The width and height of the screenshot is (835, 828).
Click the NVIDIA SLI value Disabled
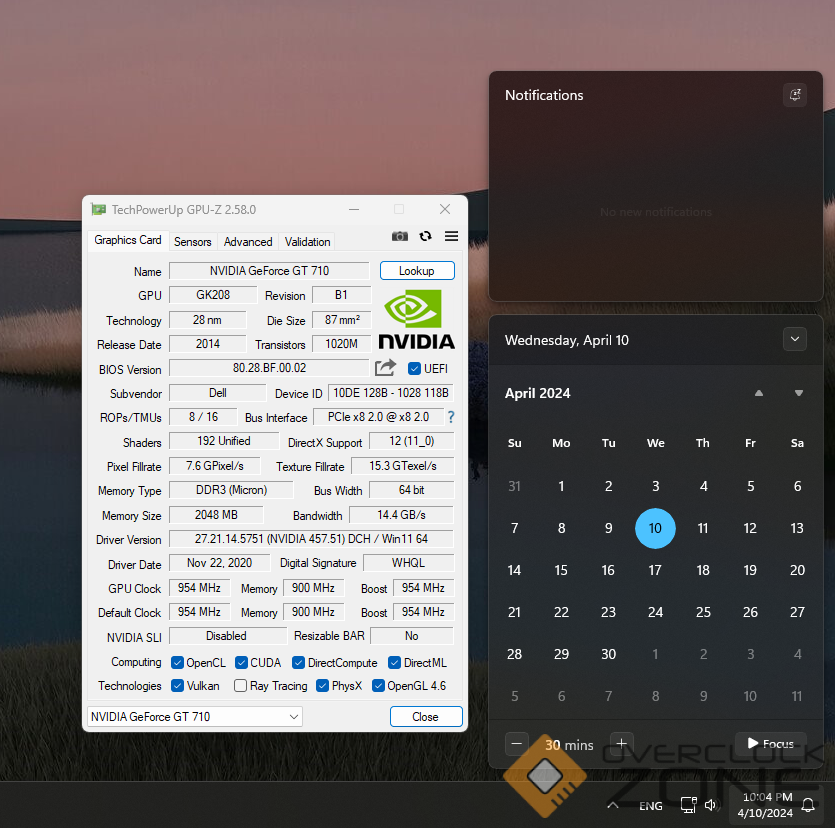(x=226, y=636)
